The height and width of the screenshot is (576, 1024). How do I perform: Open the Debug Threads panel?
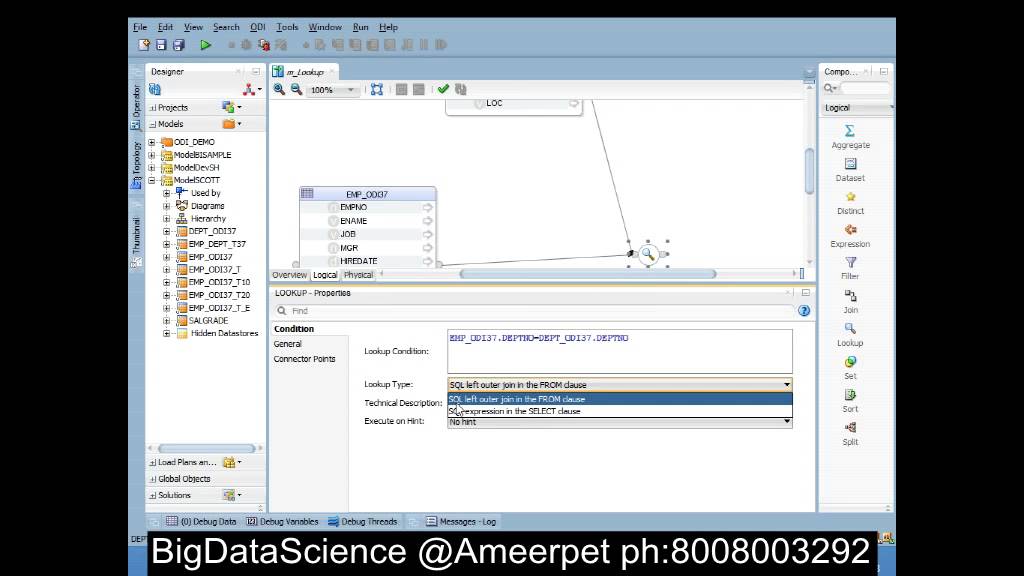[x=362, y=521]
